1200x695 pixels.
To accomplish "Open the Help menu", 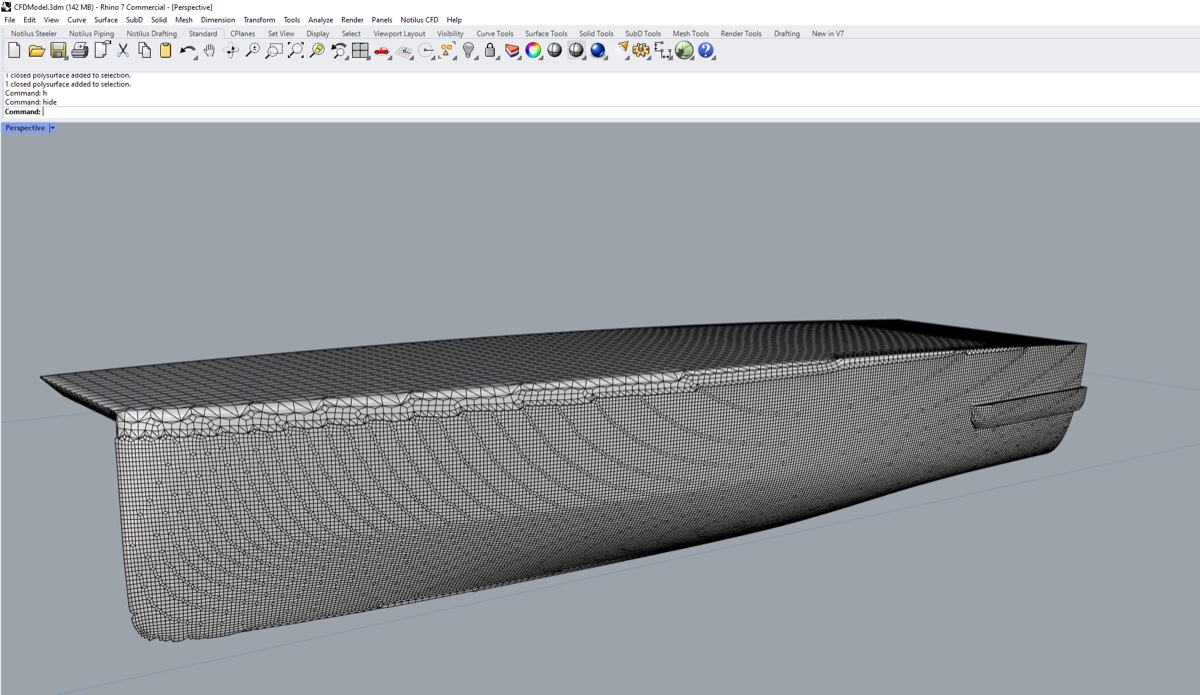I will pos(454,20).
